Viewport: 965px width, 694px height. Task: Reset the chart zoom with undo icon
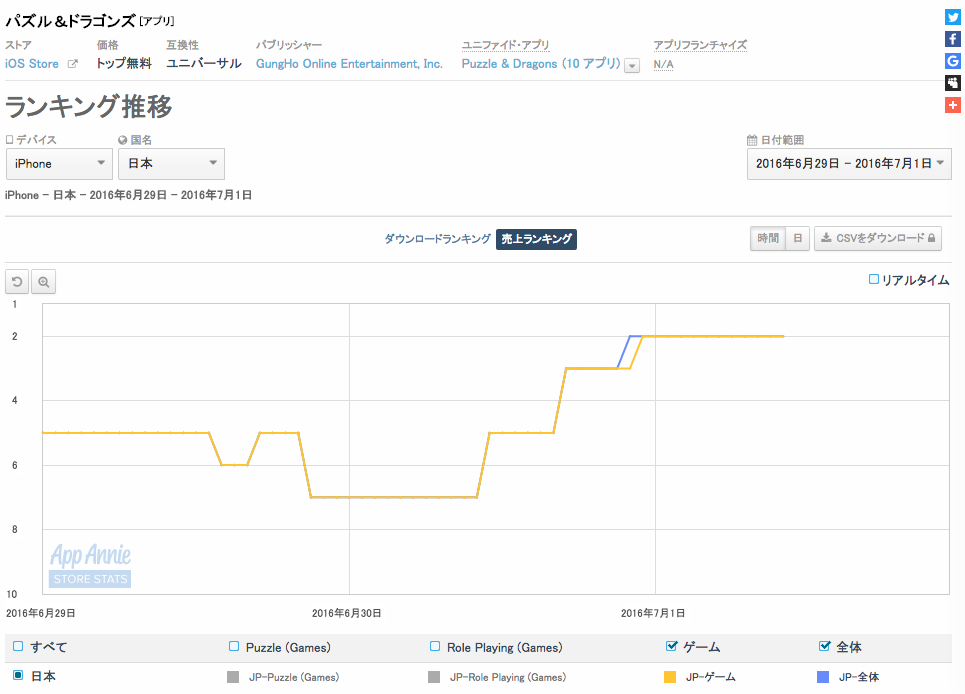pyautogui.click(x=17, y=282)
